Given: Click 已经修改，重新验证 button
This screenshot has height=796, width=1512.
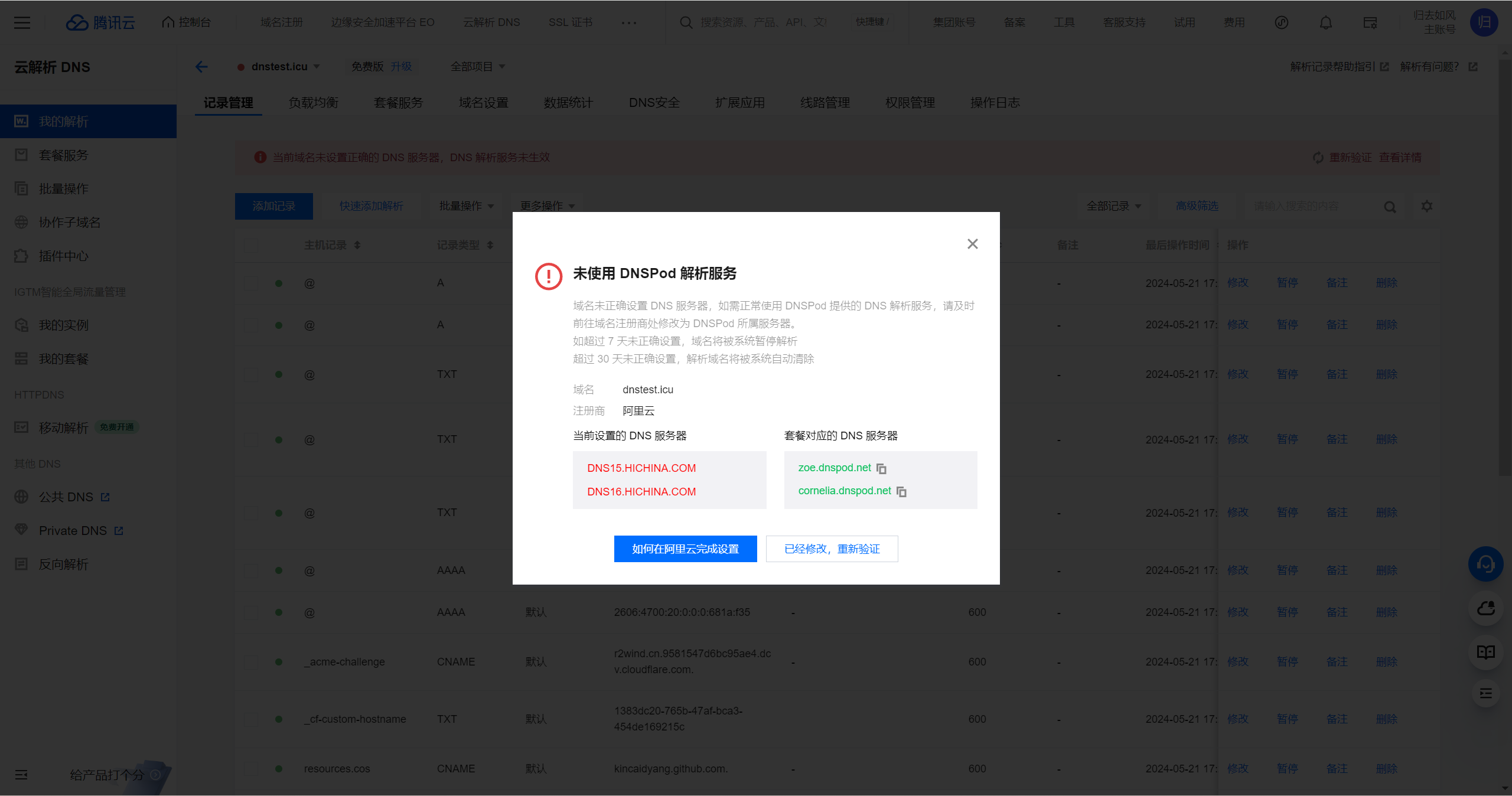Looking at the screenshot, I should click(x=832, y=549).
